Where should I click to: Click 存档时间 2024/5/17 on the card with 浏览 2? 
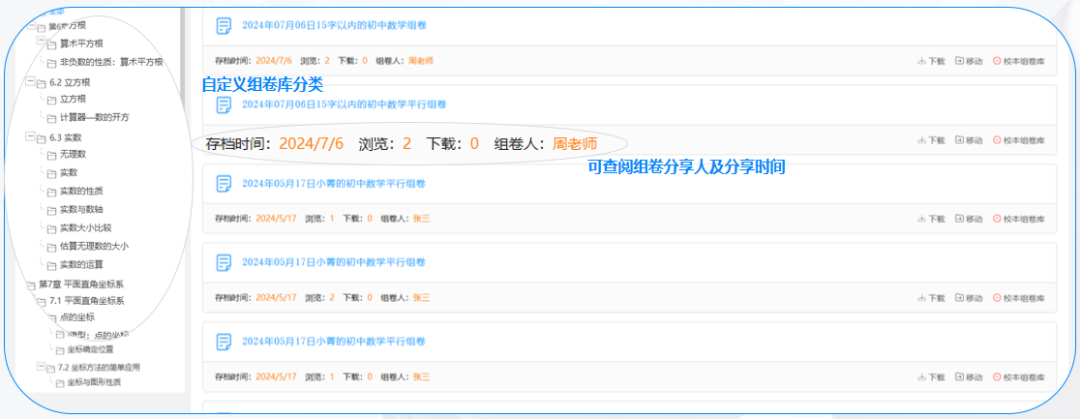coord(256,298)
